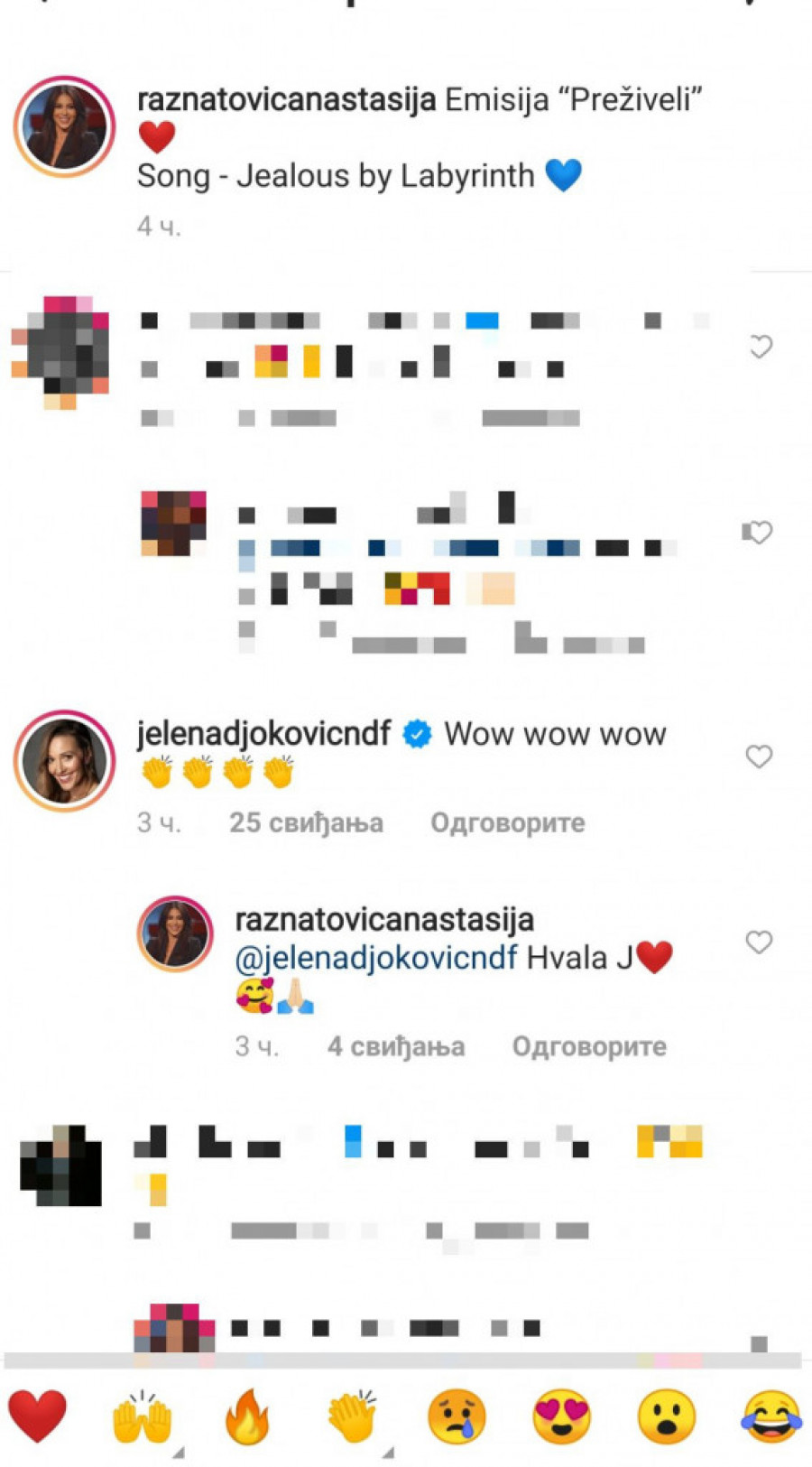View the 25 свиђања likes list
Viewport: 812px width, 1467px height.
(x=306, y=822)
